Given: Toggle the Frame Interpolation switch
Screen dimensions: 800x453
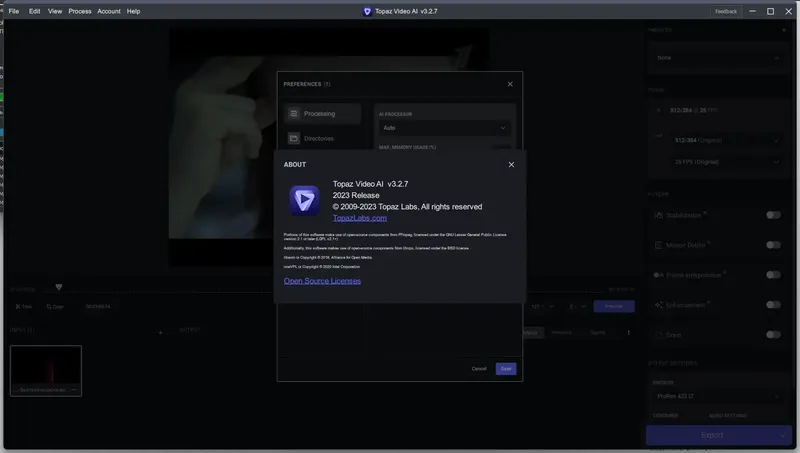Looking at the screenshot, I should click(x=773, y=275).
